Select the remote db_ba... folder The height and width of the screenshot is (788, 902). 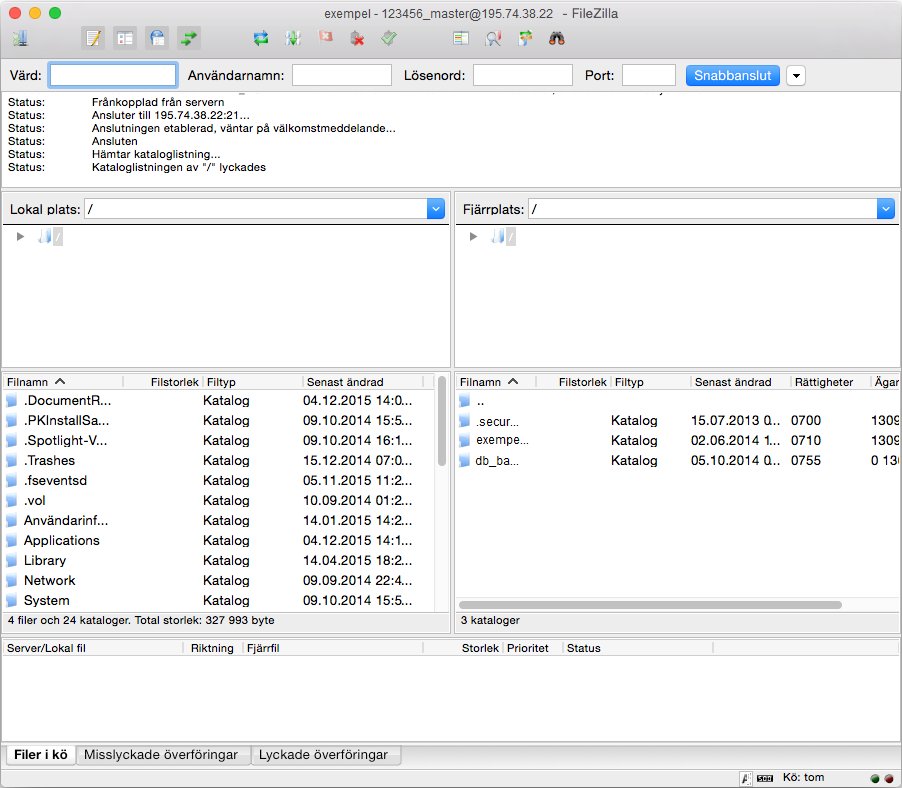click(x=678, y=461)
